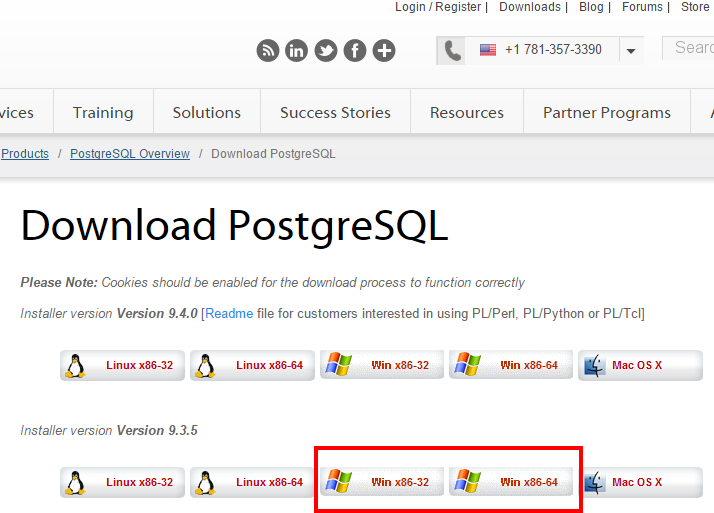Screen dimensions: 714x513
Task: Click the Installer version Version 9.4.0 label
Action: click(109, 314)
